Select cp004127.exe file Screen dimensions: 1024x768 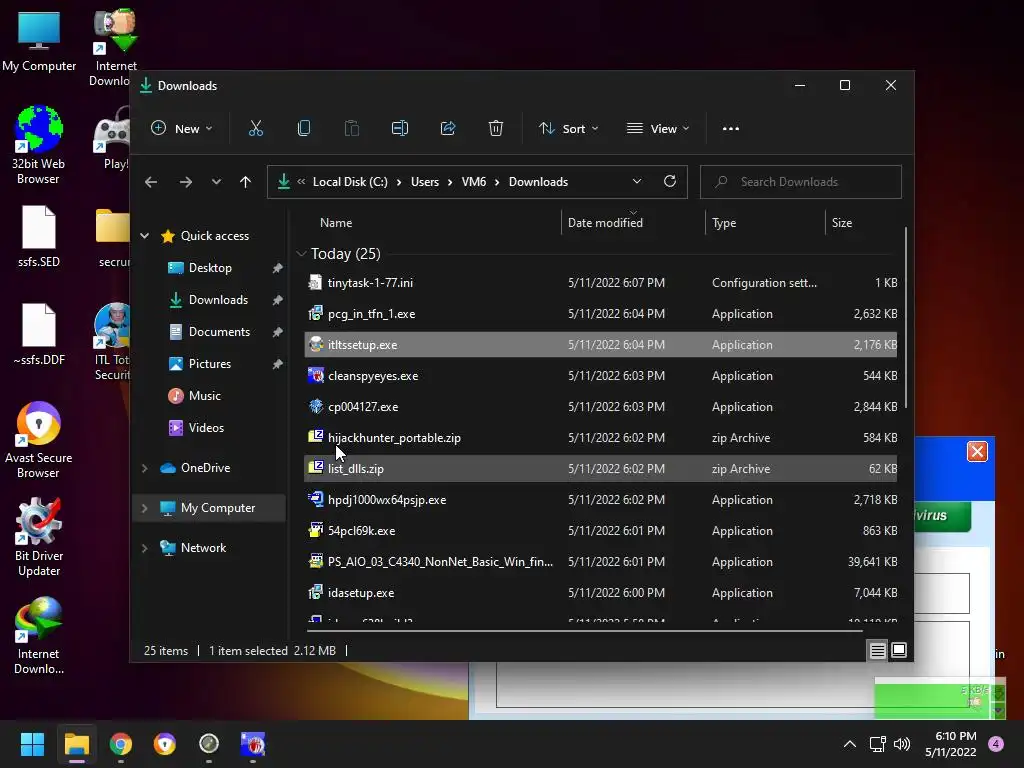[601, 407]
